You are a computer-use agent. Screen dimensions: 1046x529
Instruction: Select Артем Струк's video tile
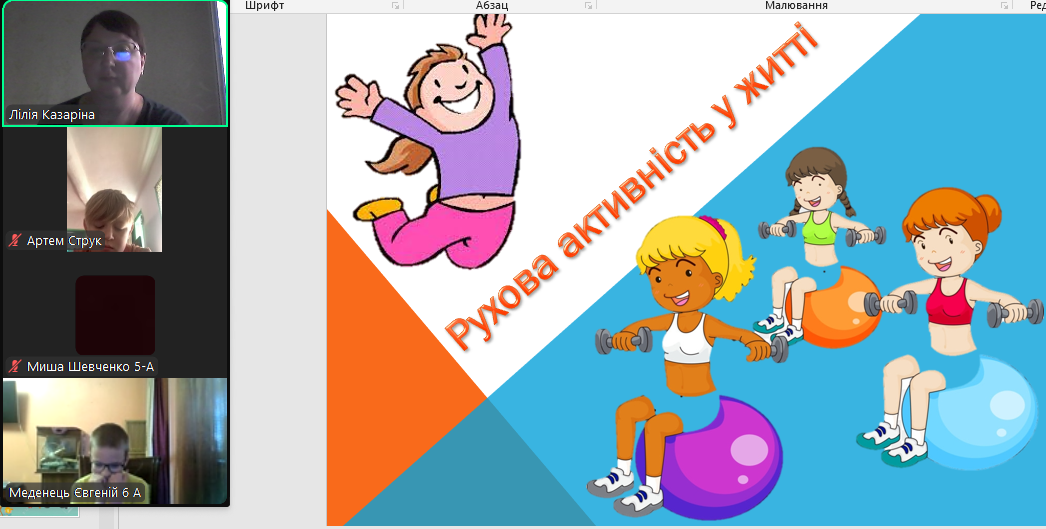click(114, 189)
